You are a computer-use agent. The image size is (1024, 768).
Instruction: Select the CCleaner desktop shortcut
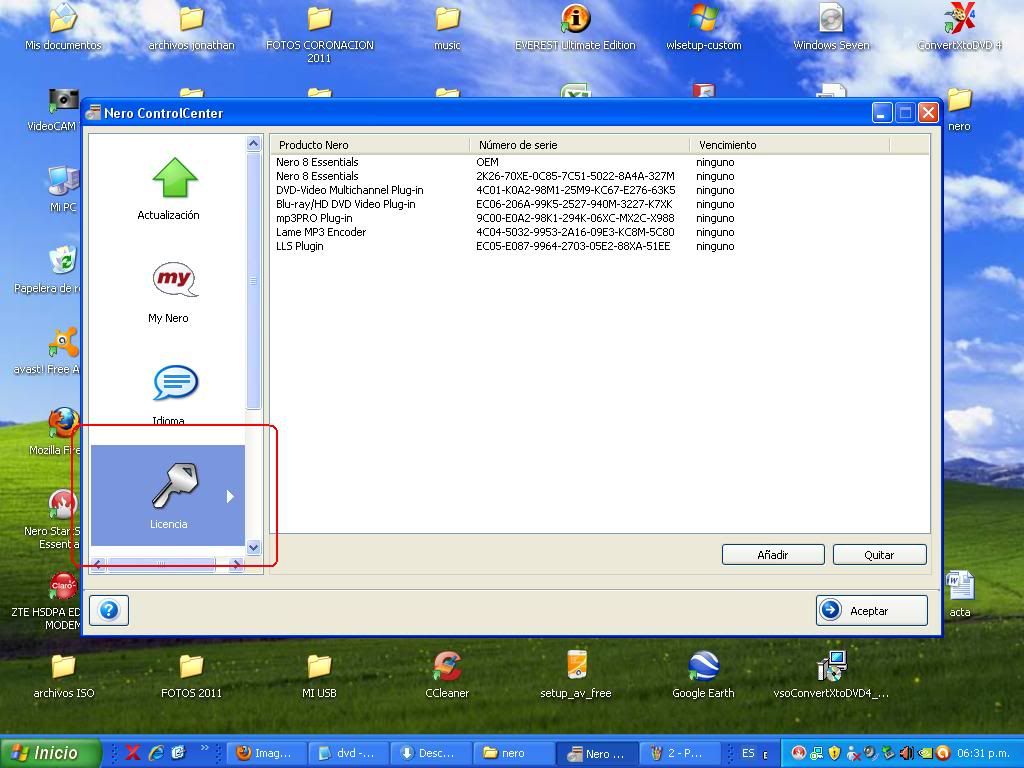point(447,675)
